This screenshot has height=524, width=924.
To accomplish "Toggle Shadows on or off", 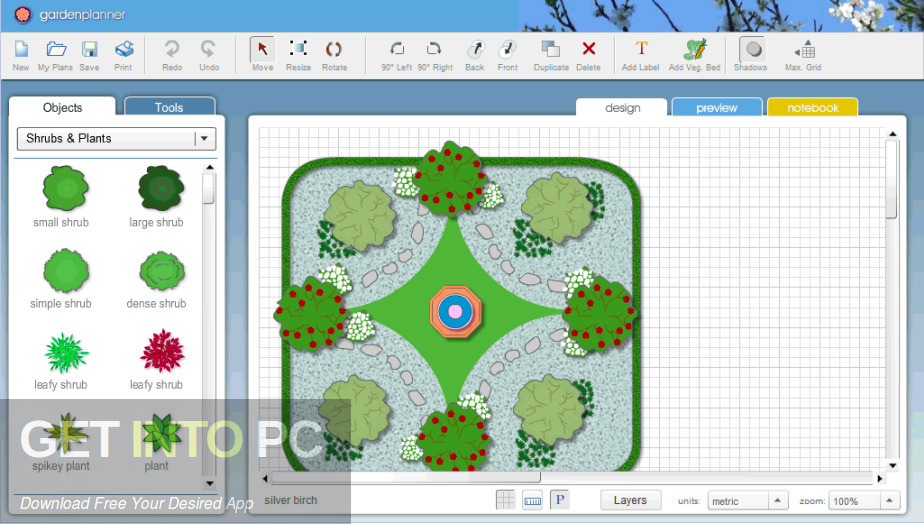I will (753, 50).
